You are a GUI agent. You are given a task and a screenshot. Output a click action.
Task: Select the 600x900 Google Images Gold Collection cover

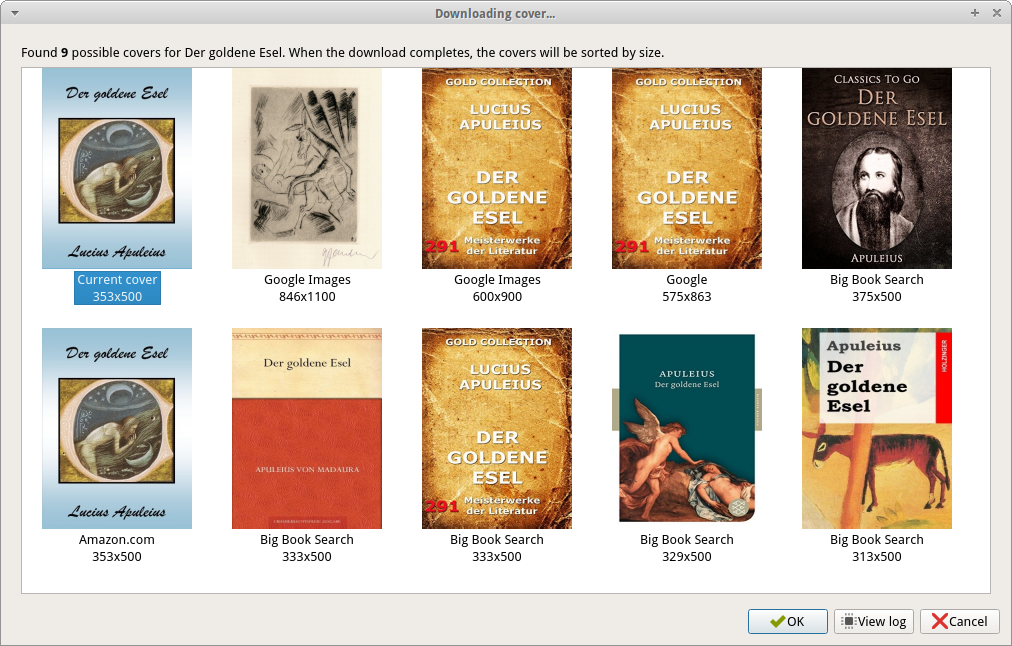tap(497, 168)
